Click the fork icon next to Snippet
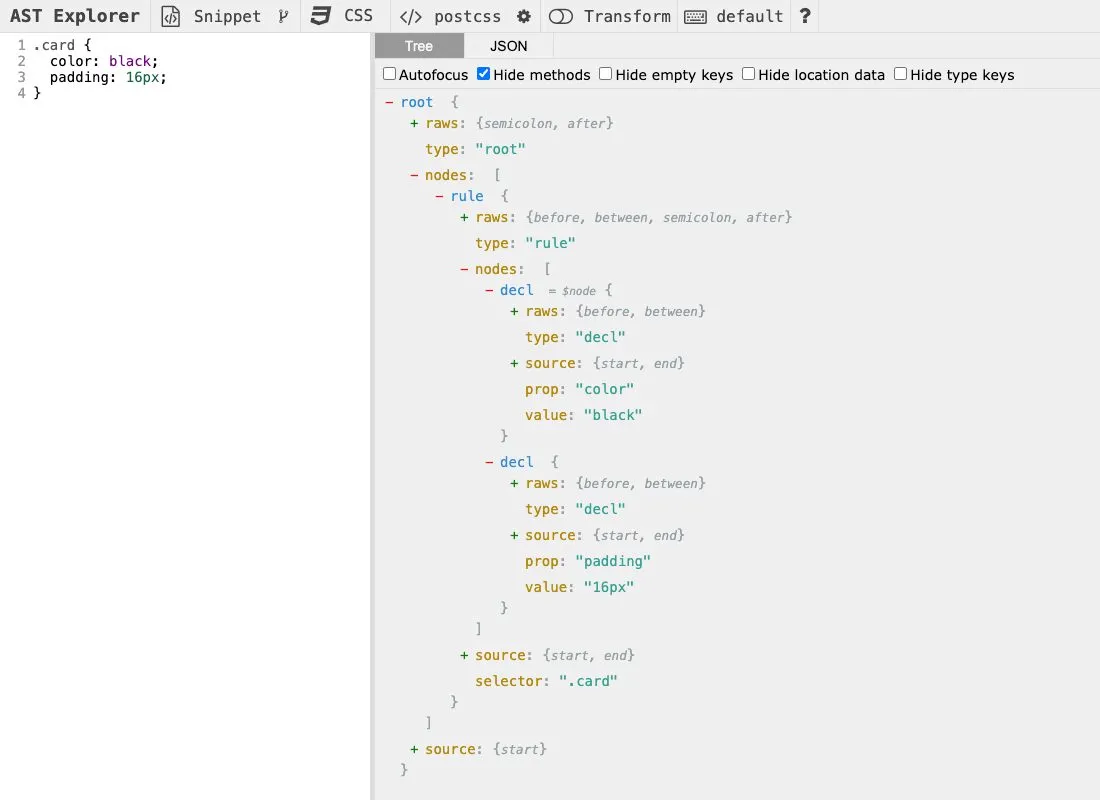The height and width of the screenshot is (800, 1100). [283, 16]
